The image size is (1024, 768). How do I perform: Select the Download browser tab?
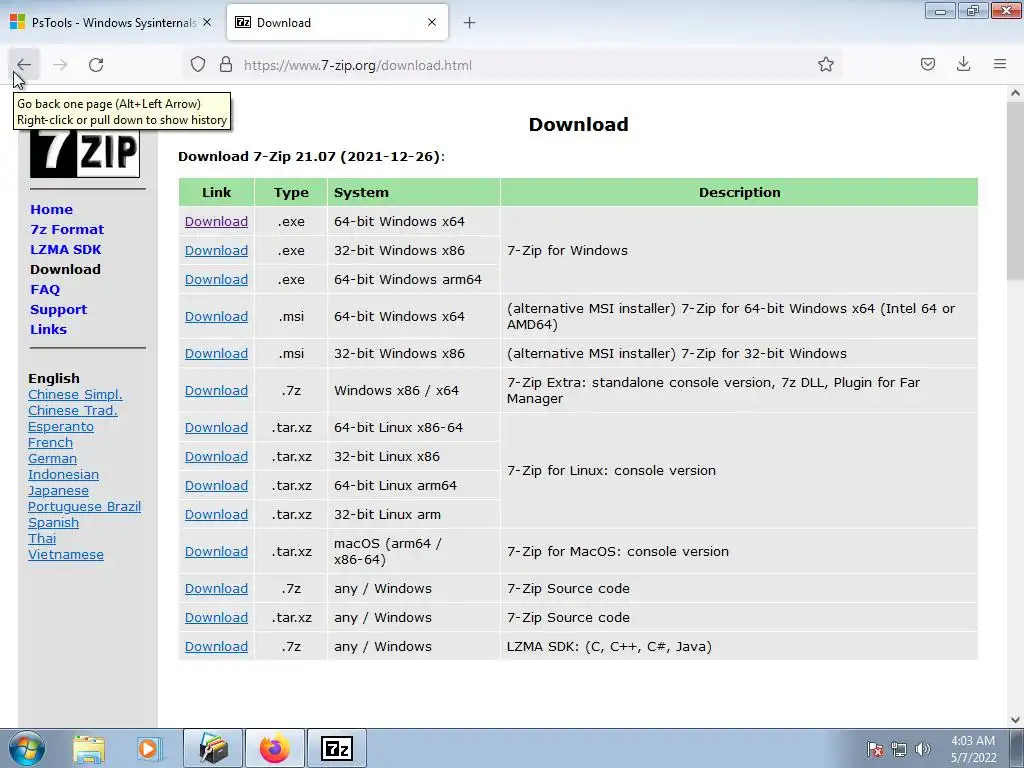point(337,22)
